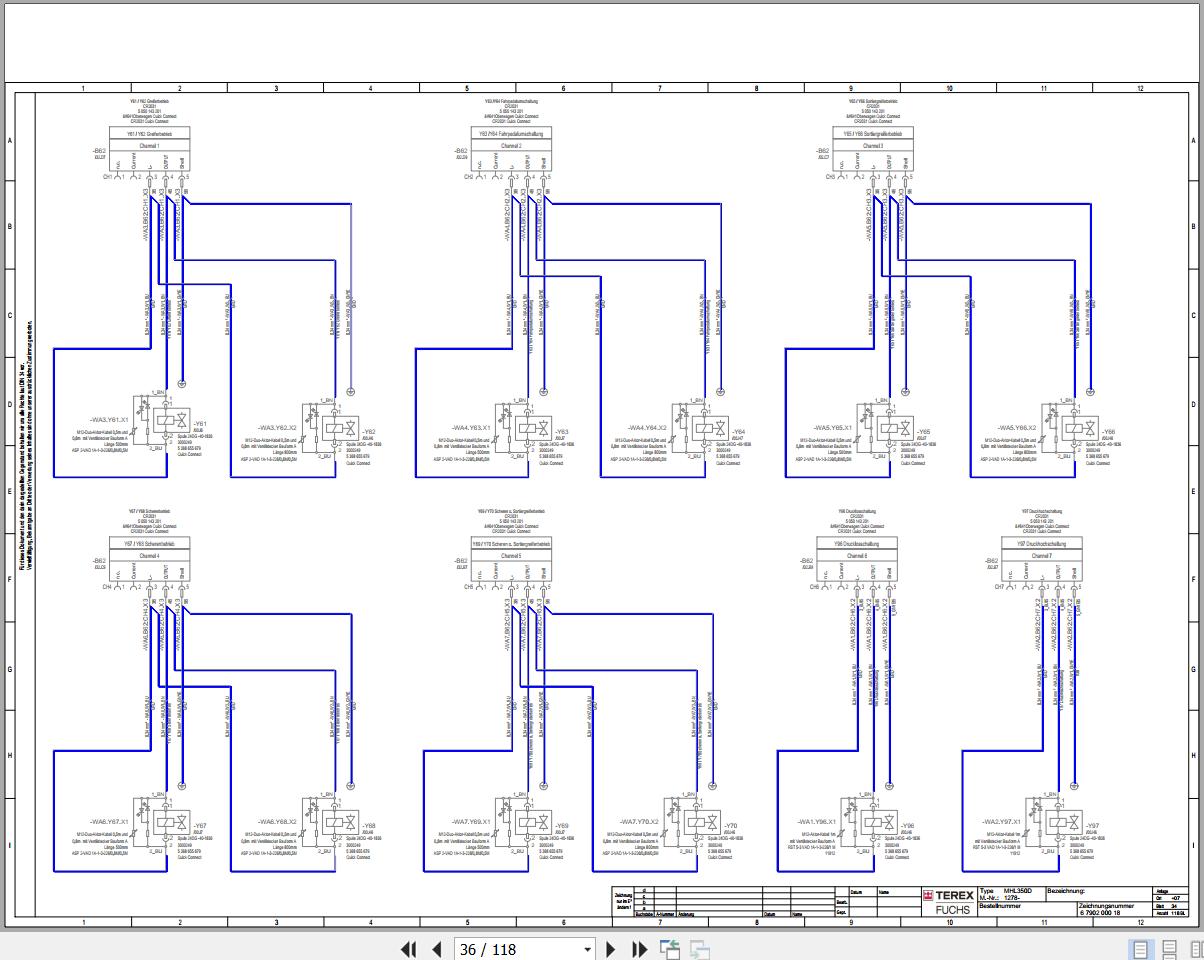The height and width of the screenshot is (960, 1204).
Task: Click the -WA3.Y62.X2 connector label
Action: coord(278,427)
